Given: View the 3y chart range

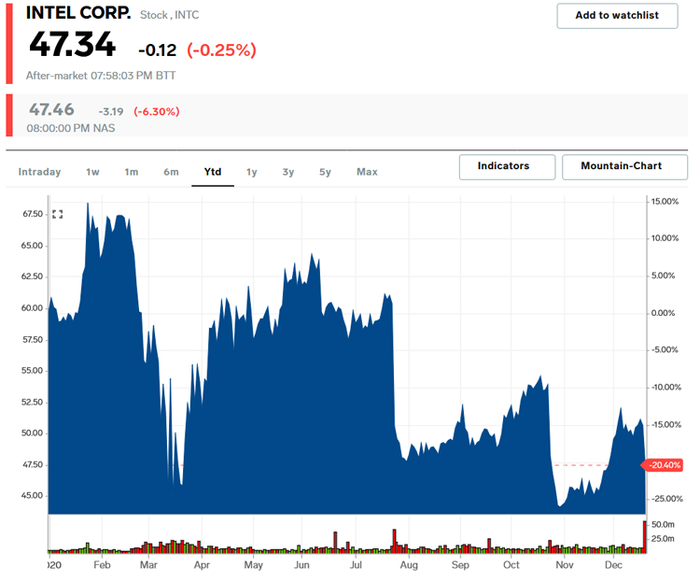Looking at the screenshot, I should pyautogui.click(x=288, y=172).
